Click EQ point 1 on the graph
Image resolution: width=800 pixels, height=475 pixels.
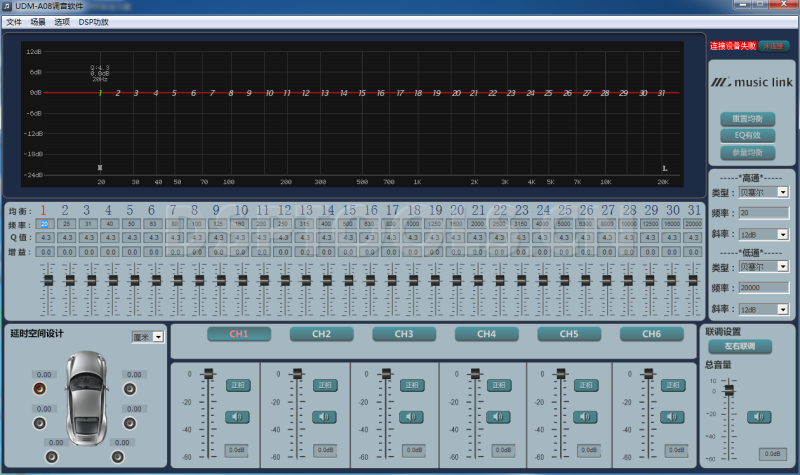pyautogui.click(x=101, y=93)
